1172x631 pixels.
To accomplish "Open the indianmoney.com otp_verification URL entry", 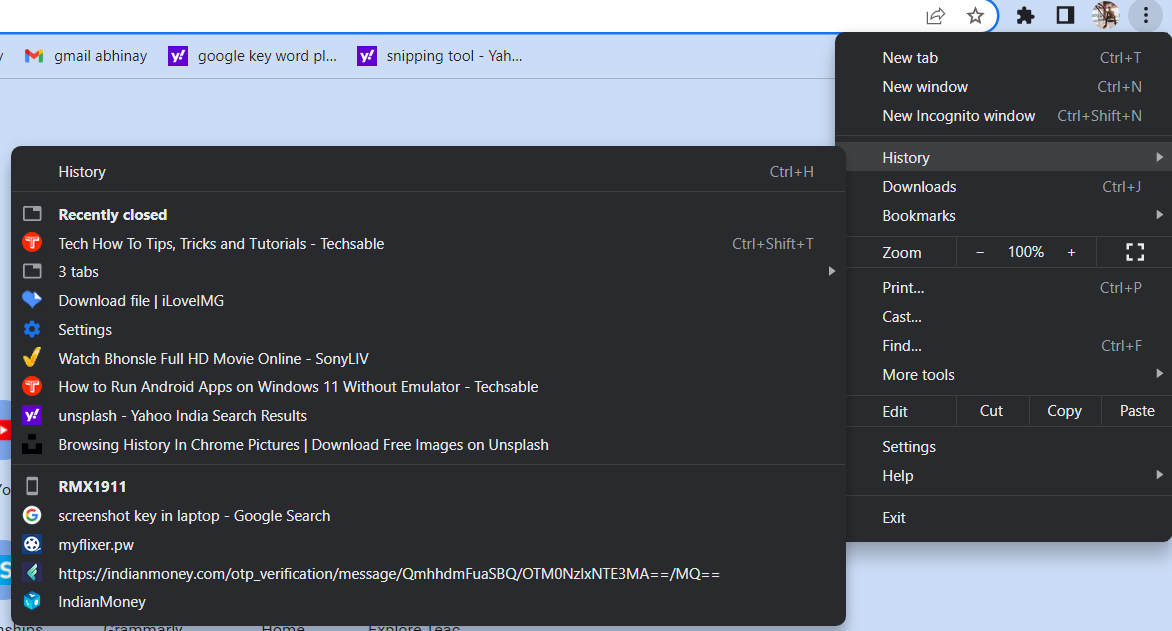I will [428, 573].
